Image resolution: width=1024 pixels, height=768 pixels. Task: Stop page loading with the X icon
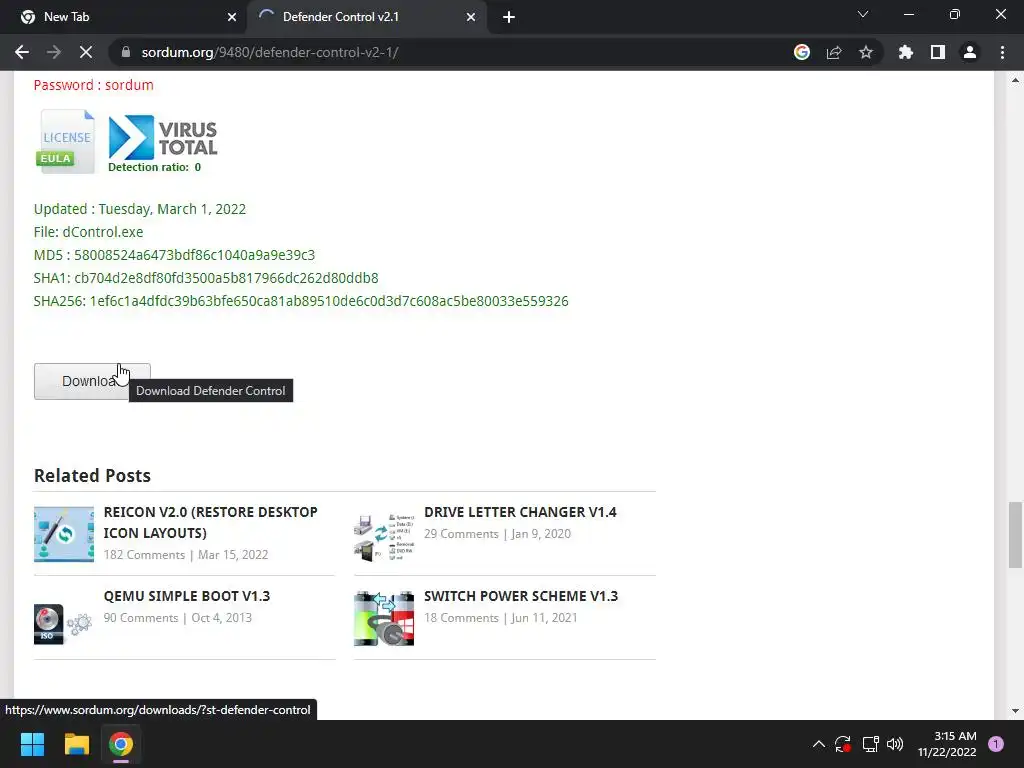[x=86, y=52]
